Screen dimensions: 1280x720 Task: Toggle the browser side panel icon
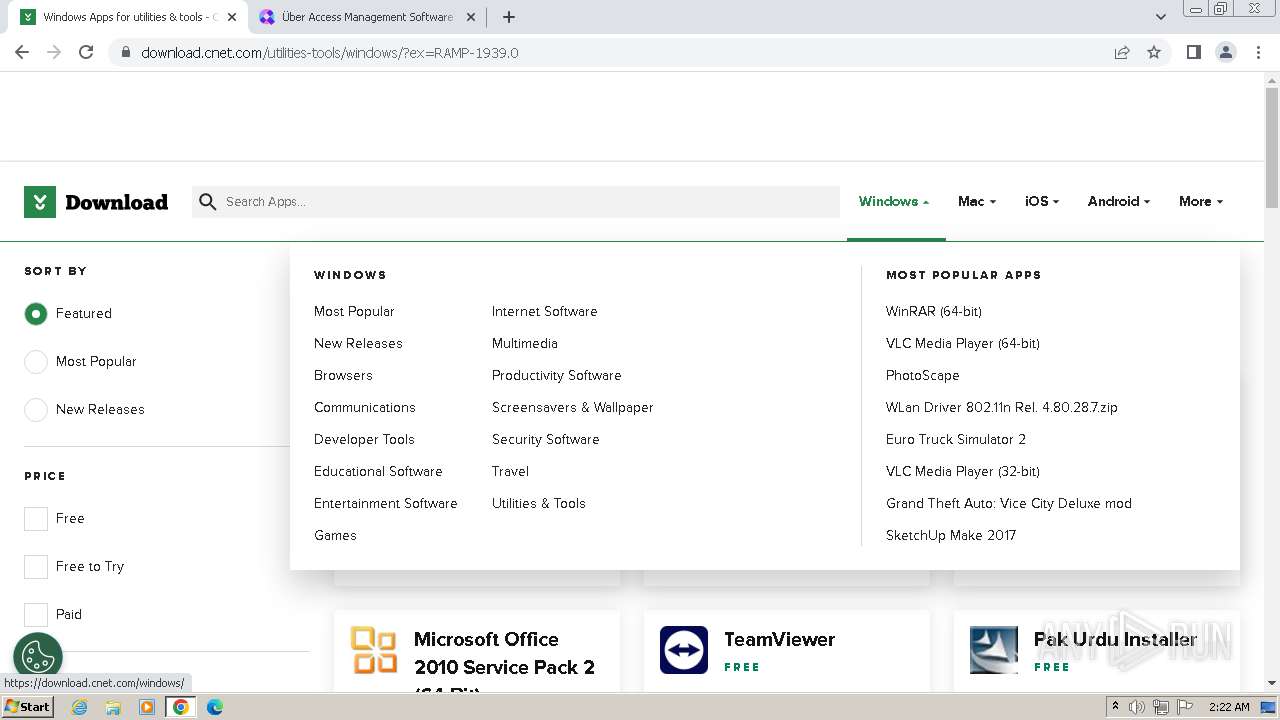(x=1193, y=52)
